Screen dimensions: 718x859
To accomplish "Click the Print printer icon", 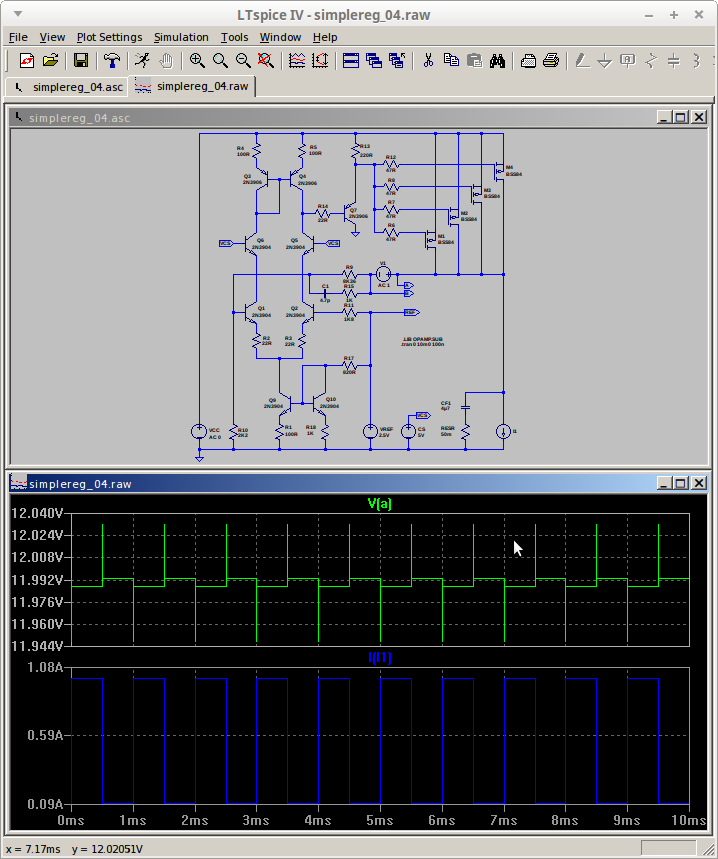I will pyautogui.click(x=551, y=60).
